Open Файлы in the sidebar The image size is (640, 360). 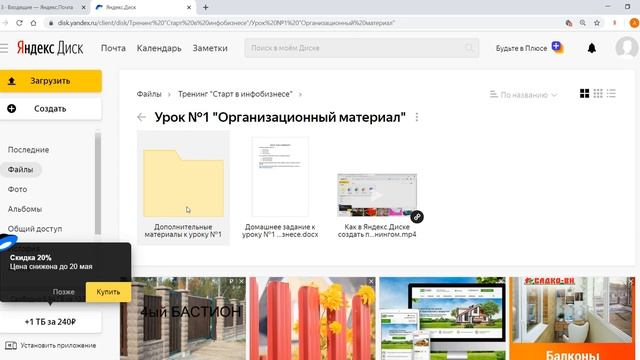point(20,169)
